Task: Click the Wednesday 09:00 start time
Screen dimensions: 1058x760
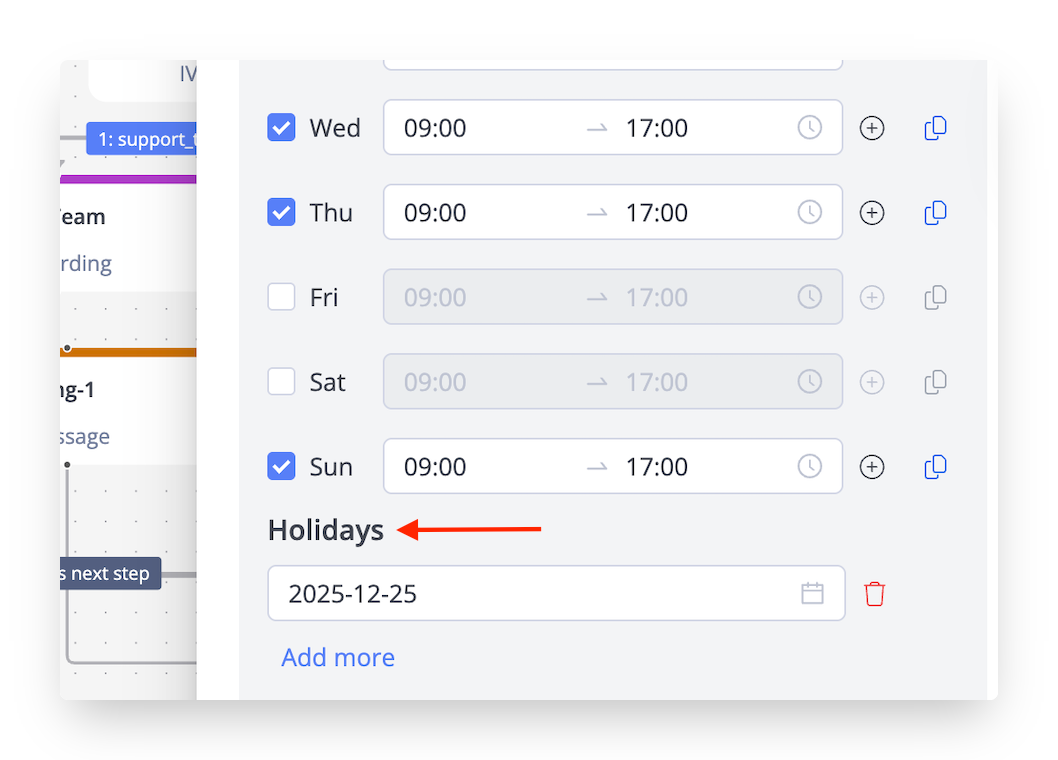Action: coord(435,128)
